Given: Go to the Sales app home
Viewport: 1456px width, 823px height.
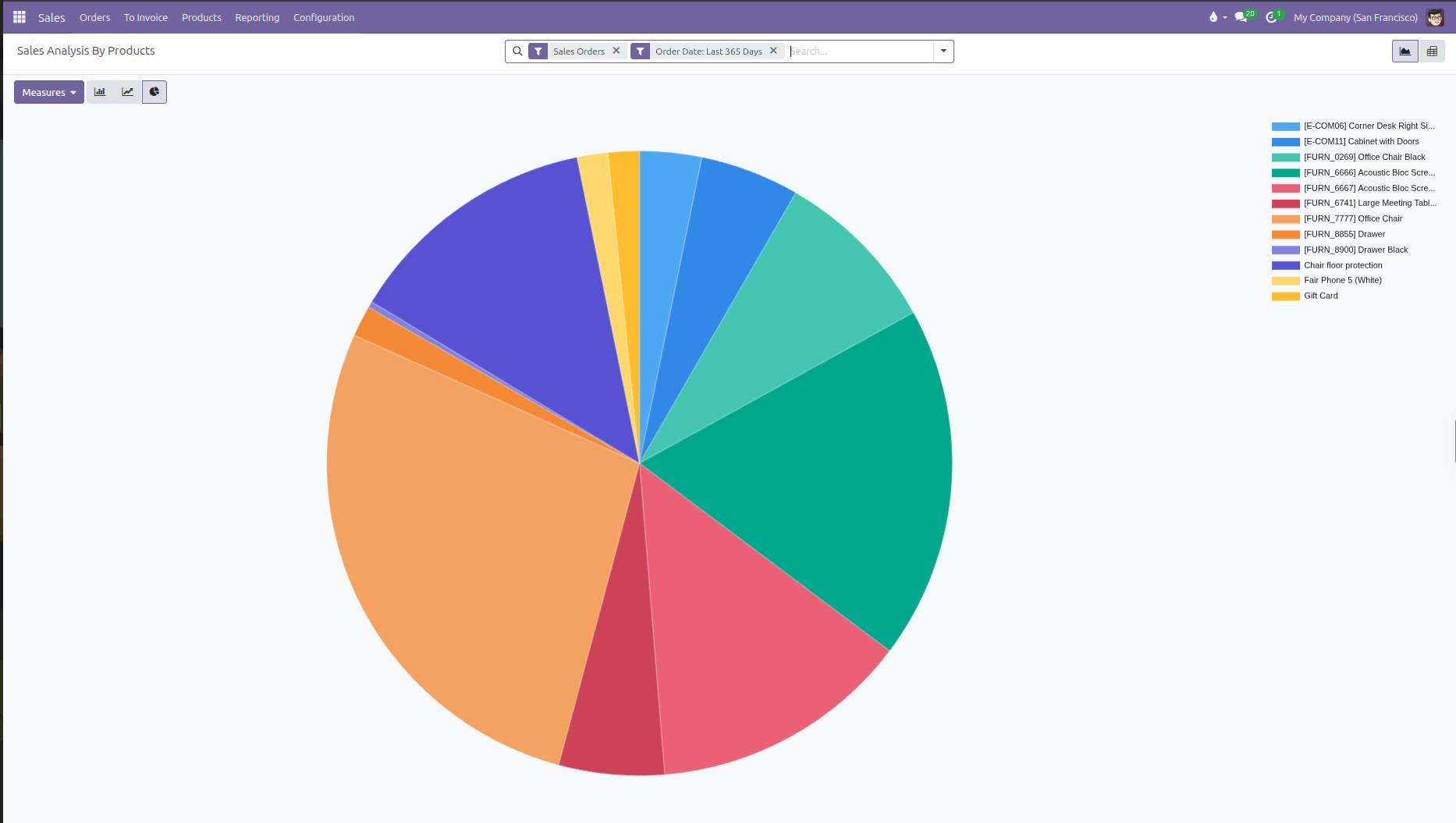Looking at the screenshot, I should coord(51,17).
